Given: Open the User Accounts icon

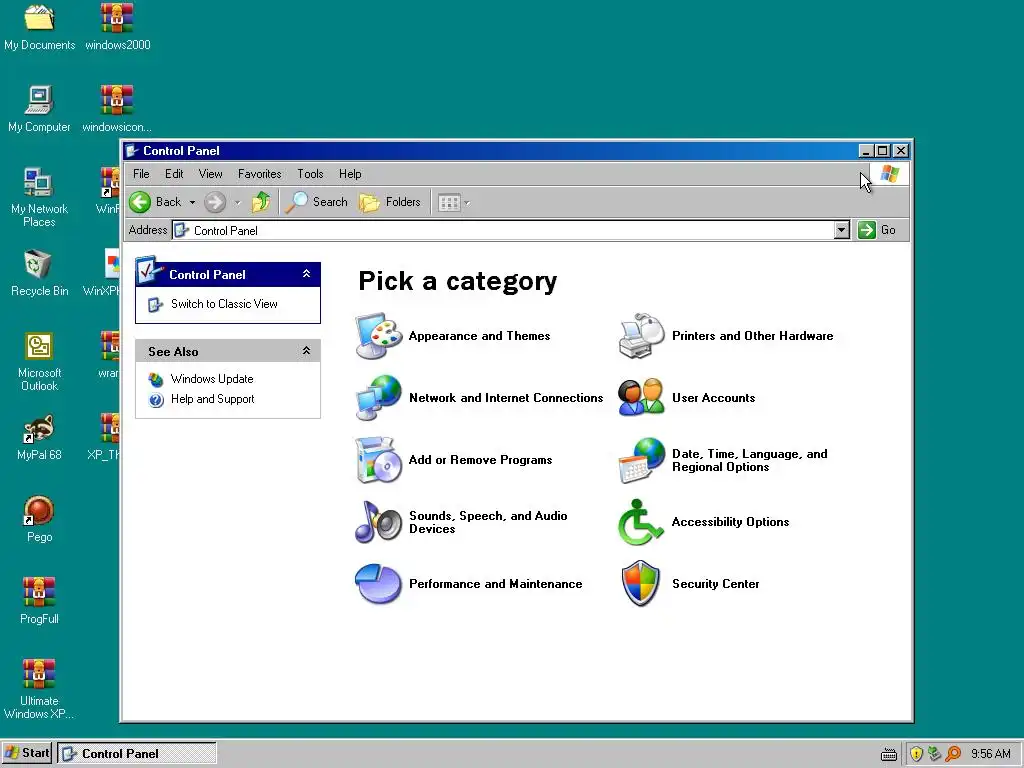Looking at the screenshot, I should click(x=641, y=397).
